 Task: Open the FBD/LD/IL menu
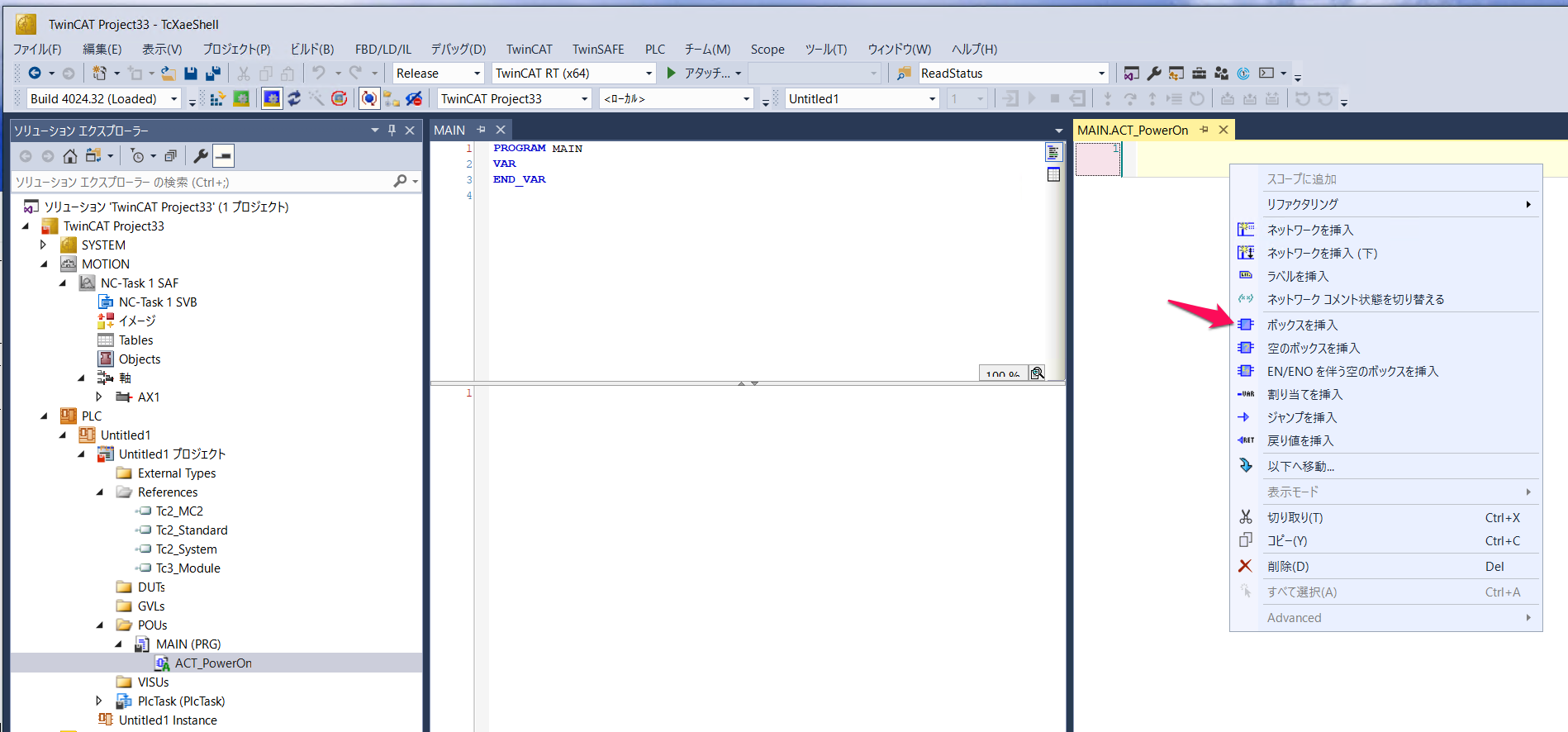pos(383,50)
